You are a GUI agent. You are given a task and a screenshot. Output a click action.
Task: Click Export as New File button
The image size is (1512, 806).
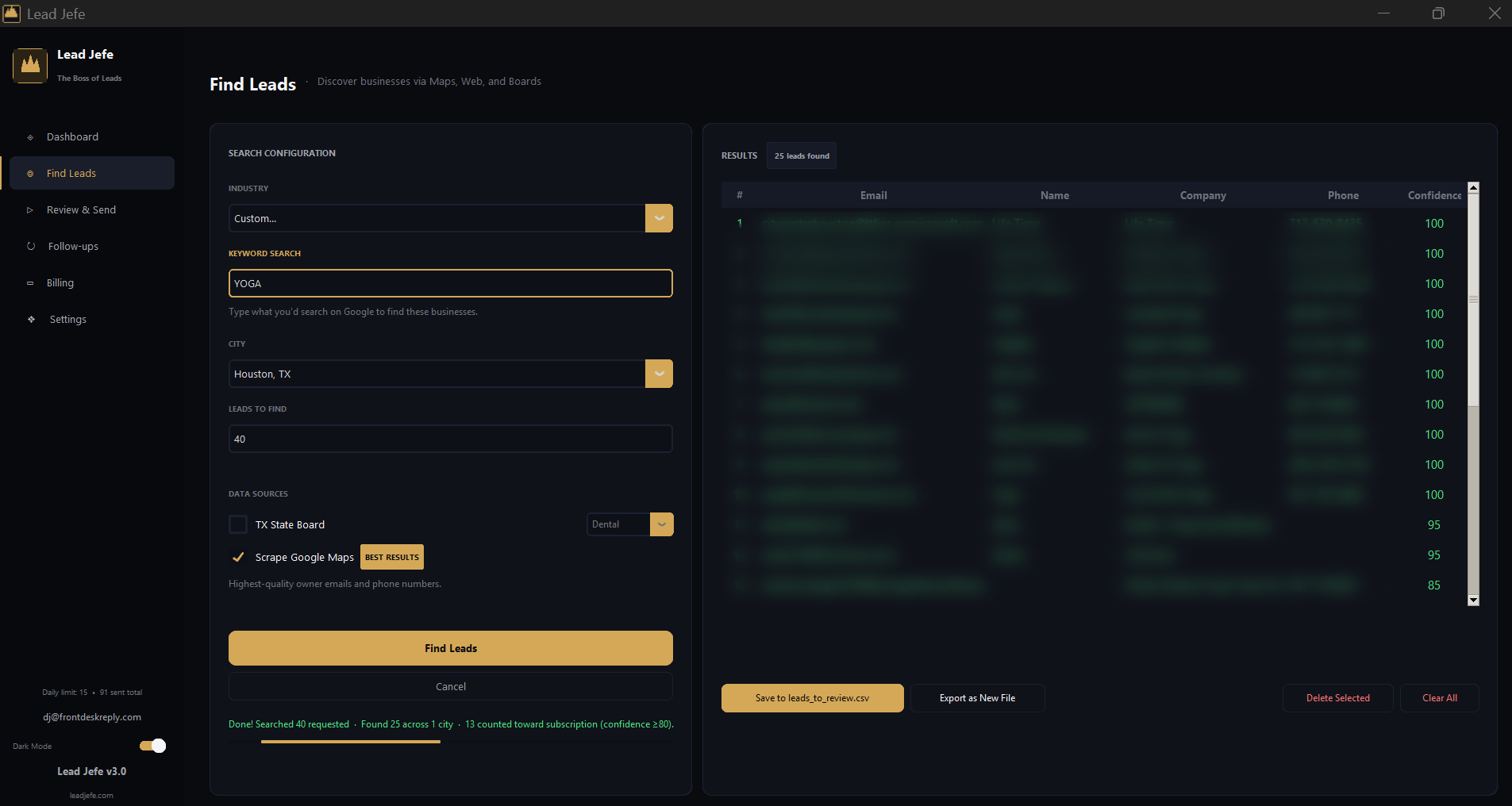(977, 698)
